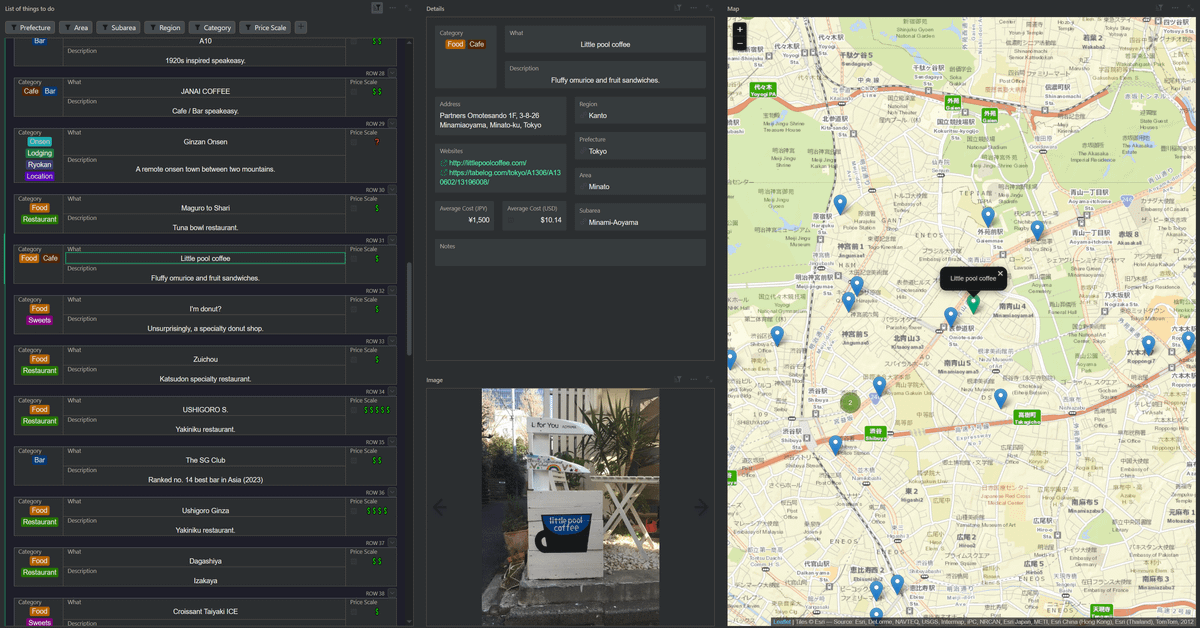Open the Category filter dropdown
This screenshot has width=1200, height=628.
coord(213,28)
